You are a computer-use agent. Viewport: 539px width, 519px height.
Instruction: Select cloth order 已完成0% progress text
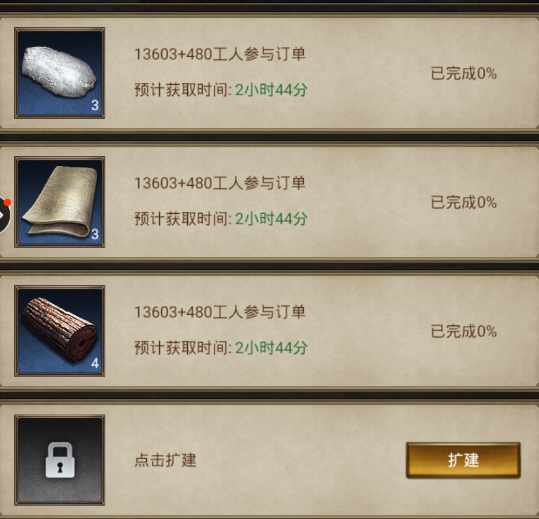click(x=464, y=202)
